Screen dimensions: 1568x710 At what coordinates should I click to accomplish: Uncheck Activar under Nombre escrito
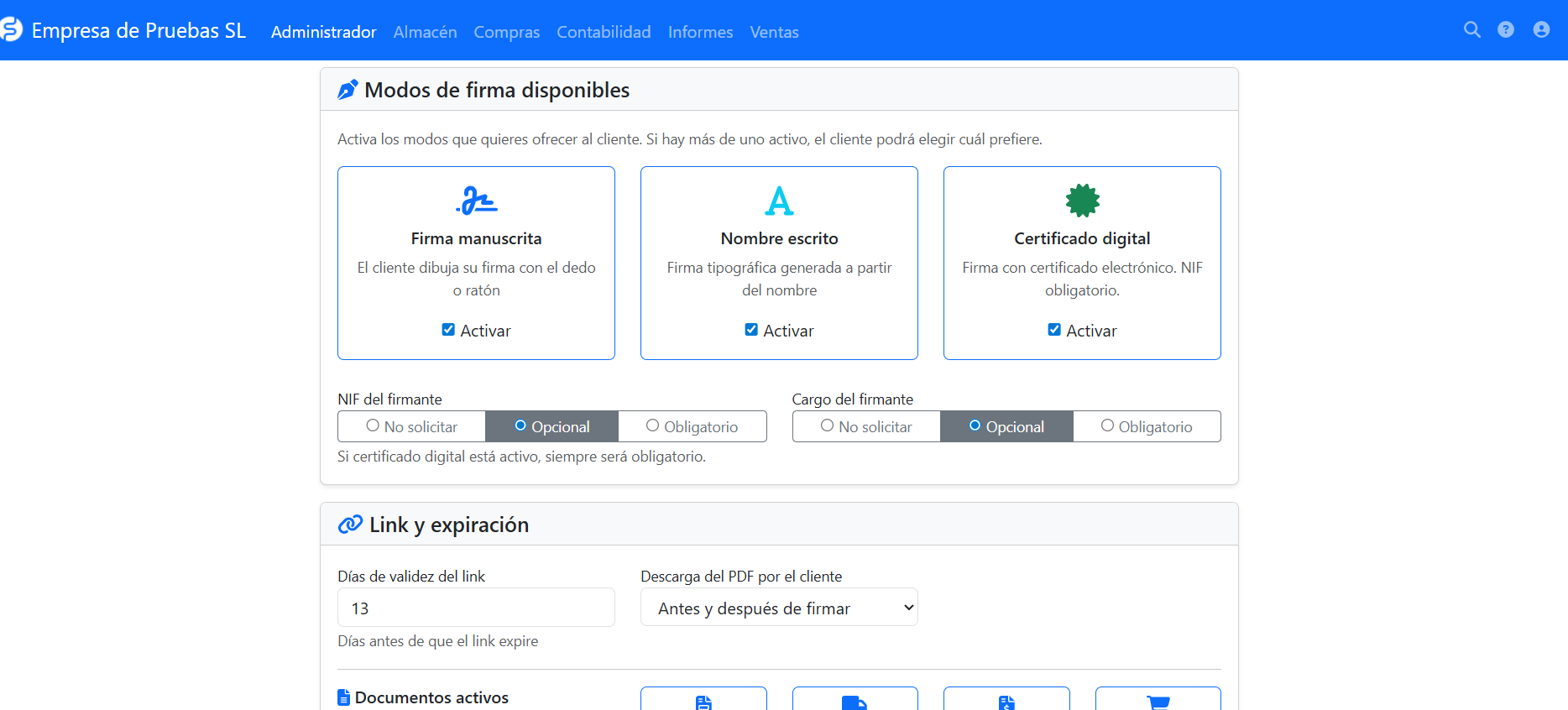pos(751,330)
